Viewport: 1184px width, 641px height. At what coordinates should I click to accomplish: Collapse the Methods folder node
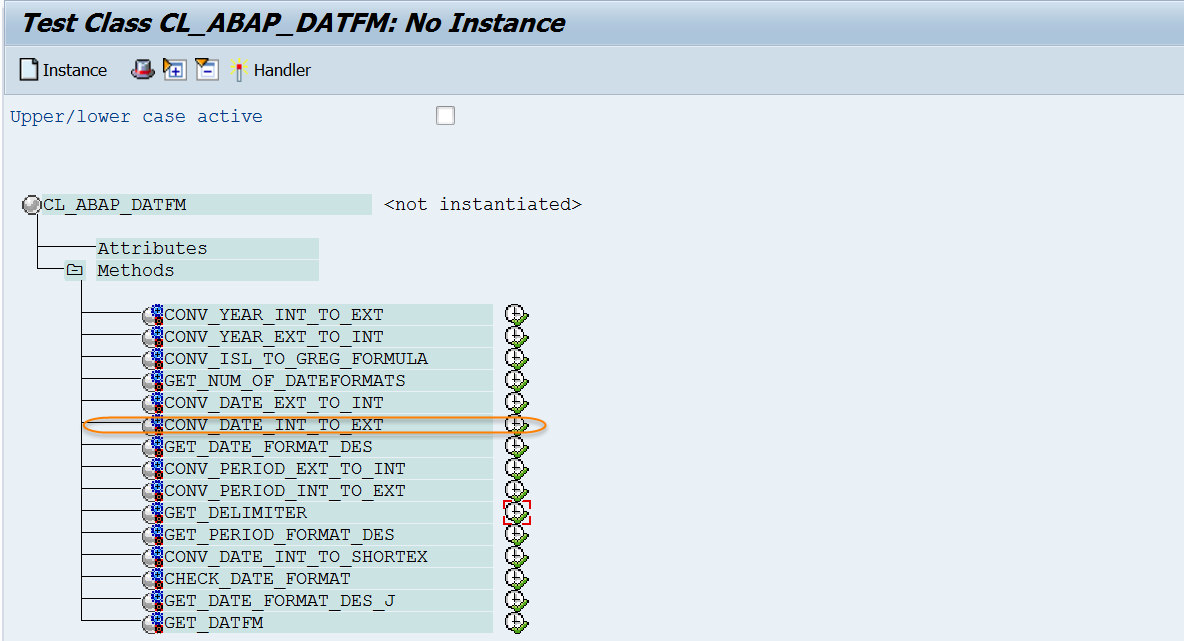75,270
